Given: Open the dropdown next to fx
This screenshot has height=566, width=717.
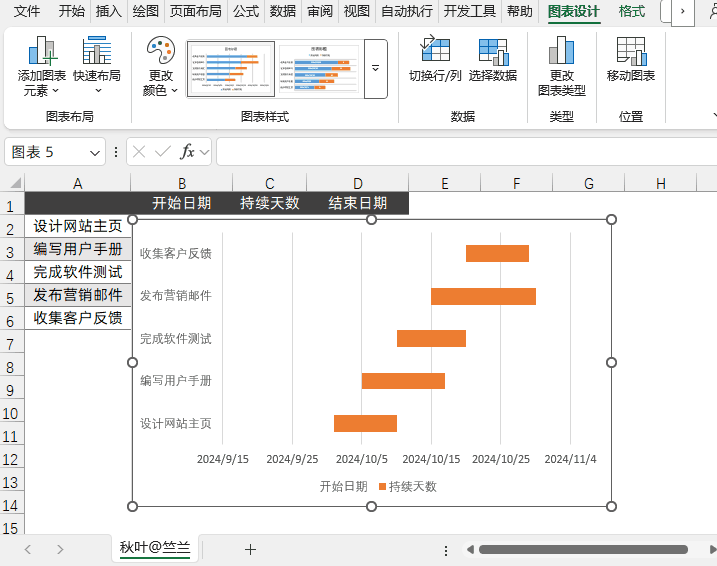Looking at the screenshot, I should coord(204,152).
